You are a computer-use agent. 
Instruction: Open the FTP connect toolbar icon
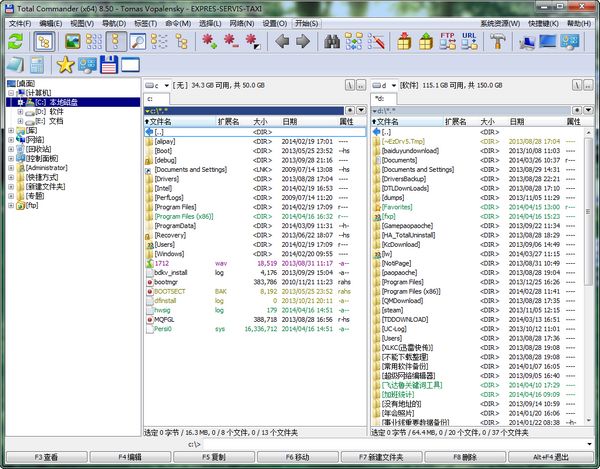[x=447, y=41]
